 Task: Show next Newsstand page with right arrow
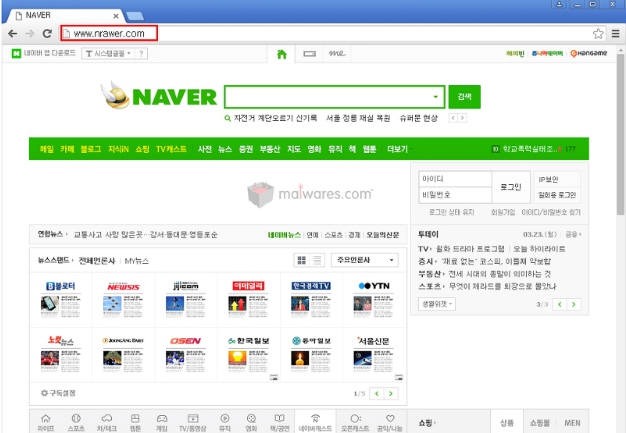click(x=390, y=393)
